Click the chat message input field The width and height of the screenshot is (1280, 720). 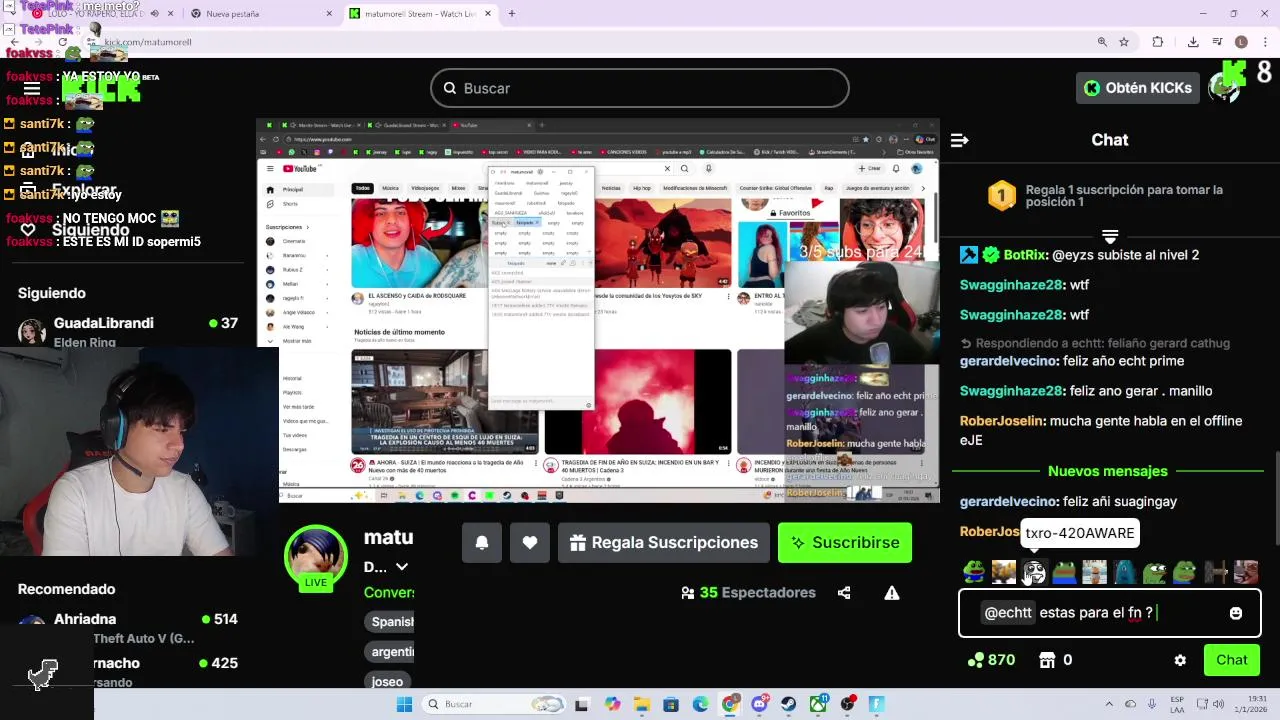tap(1110, 613)
